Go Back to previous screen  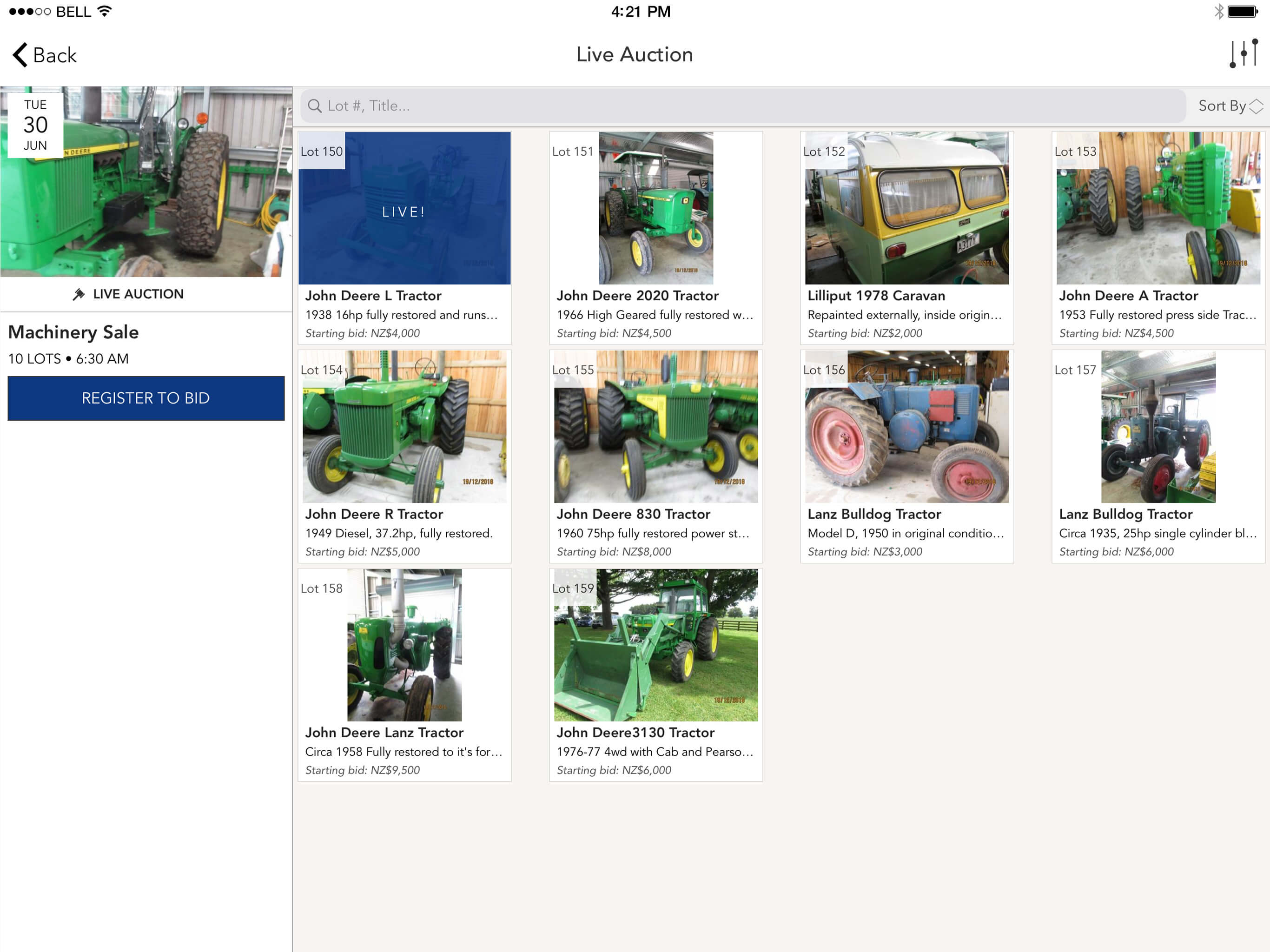tap(45, 55)
